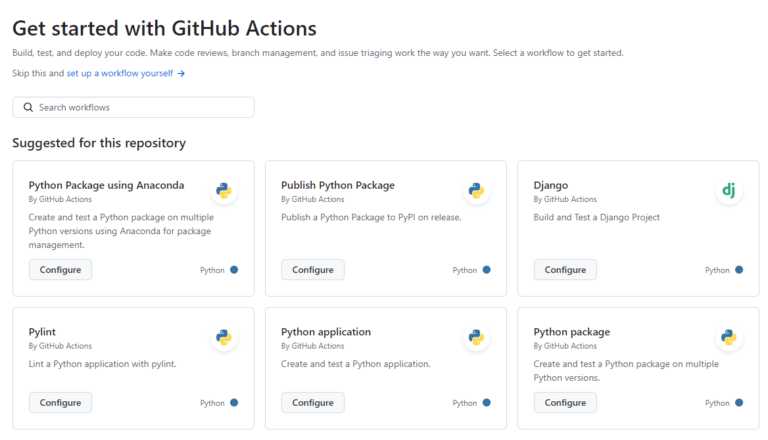Click the Python logo on Python package card
Image resolution: width=768 pixels, height=440 pixels.
(729, 337)
